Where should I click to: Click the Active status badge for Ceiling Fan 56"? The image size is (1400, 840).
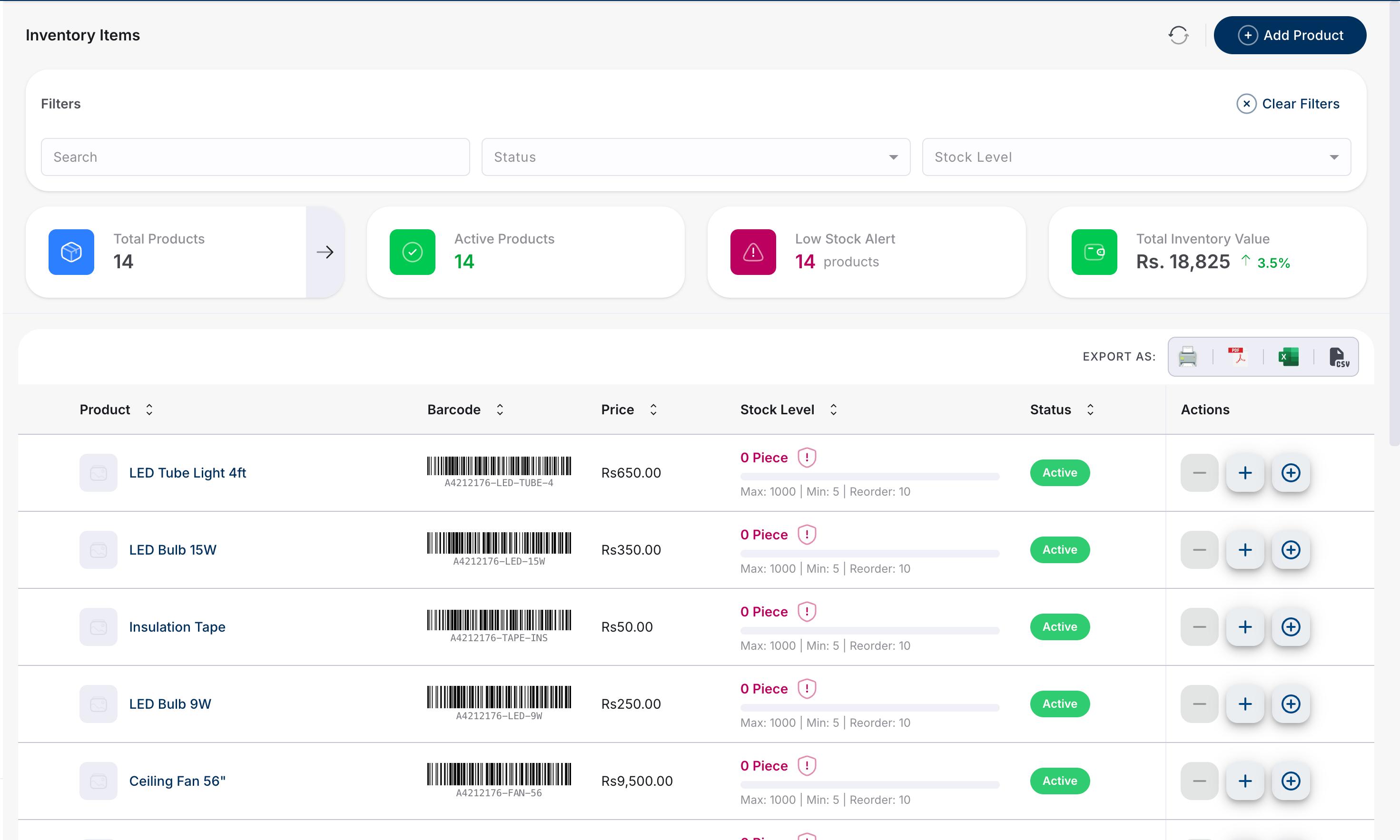pos(1060,781)
